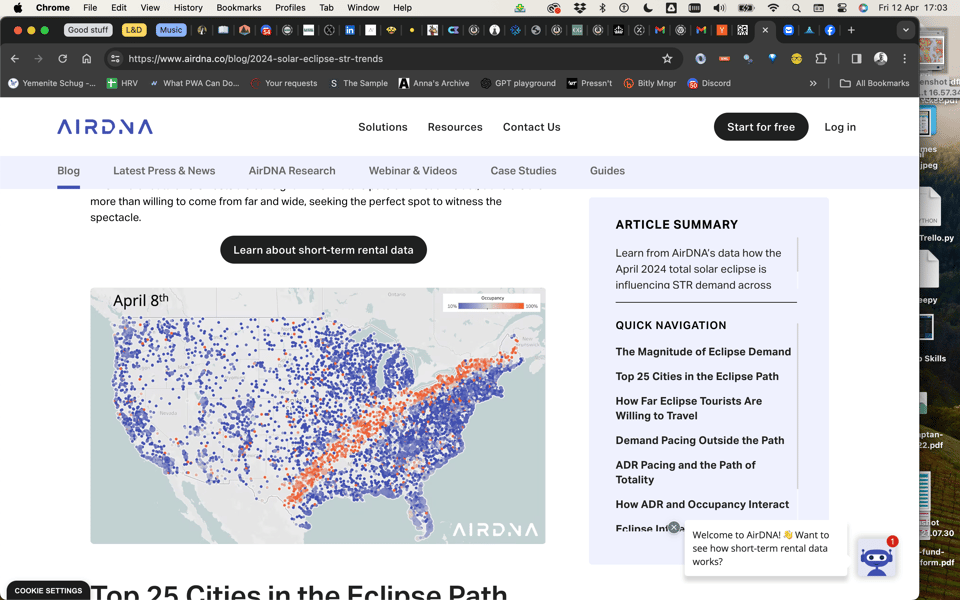Switch to the AirDNA Research tab

[x=292, y=171]
